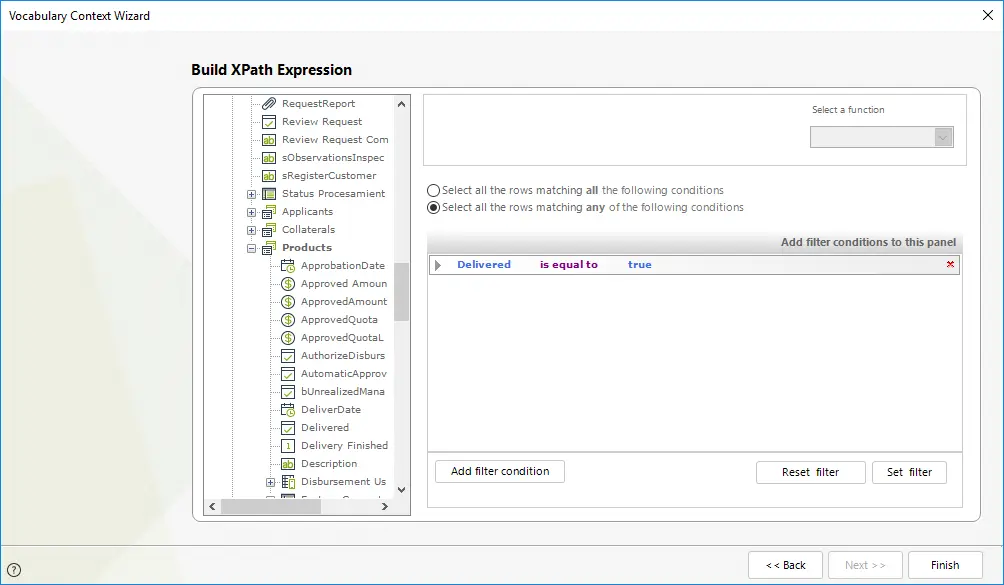Click the boolean icon beside AuthorizeDisburs
This screenshot has width=1004, height=585.
(x=288, y=355)
